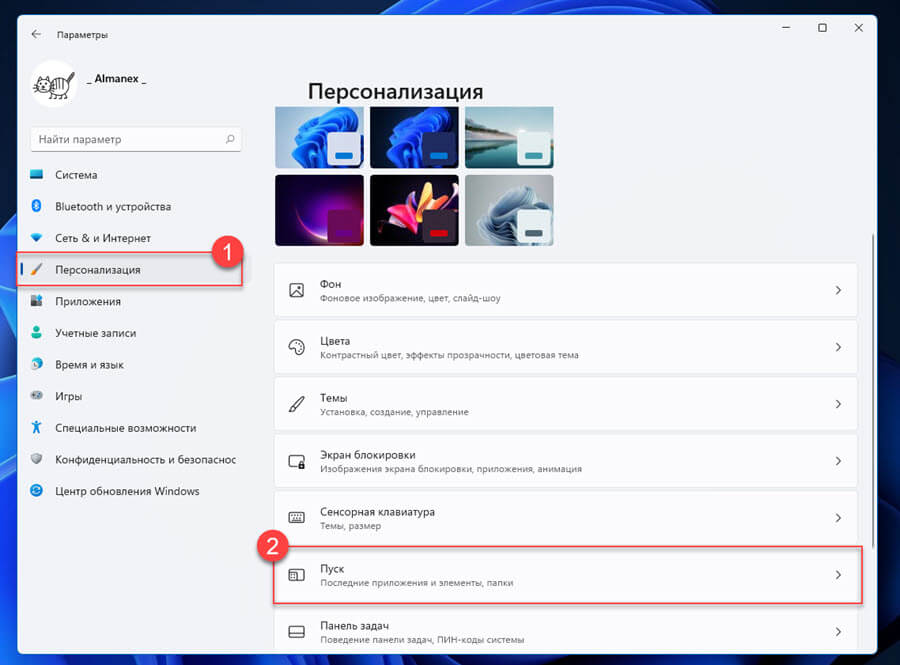Click the Персонализация page heading
This screenshot has height=665, width=900.
[x=395, y=91]
